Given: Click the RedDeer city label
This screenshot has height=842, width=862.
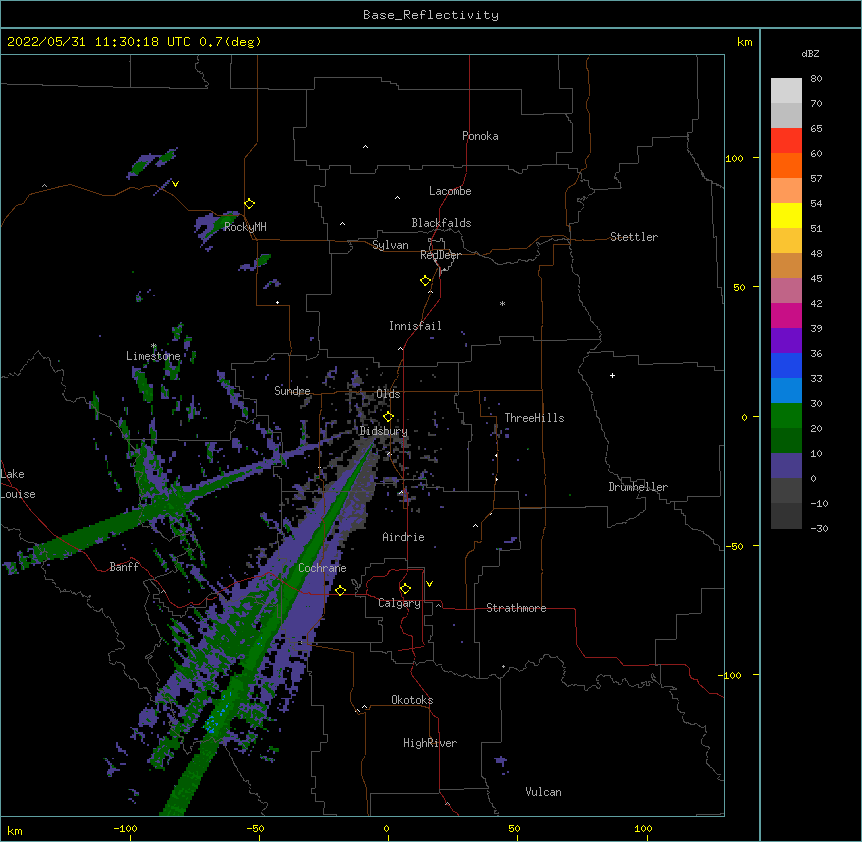Looking at the screenshot, I should tap(440, 255).
